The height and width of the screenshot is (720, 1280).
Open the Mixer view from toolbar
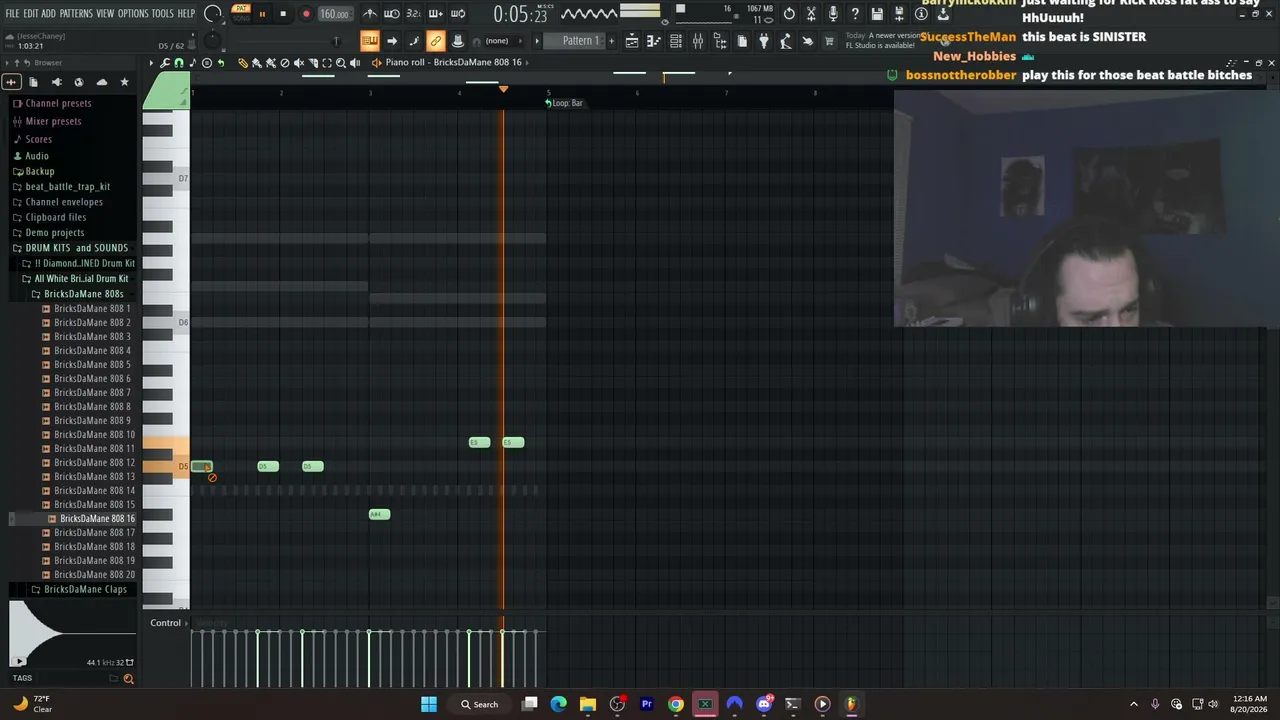[x=698, y=41]
